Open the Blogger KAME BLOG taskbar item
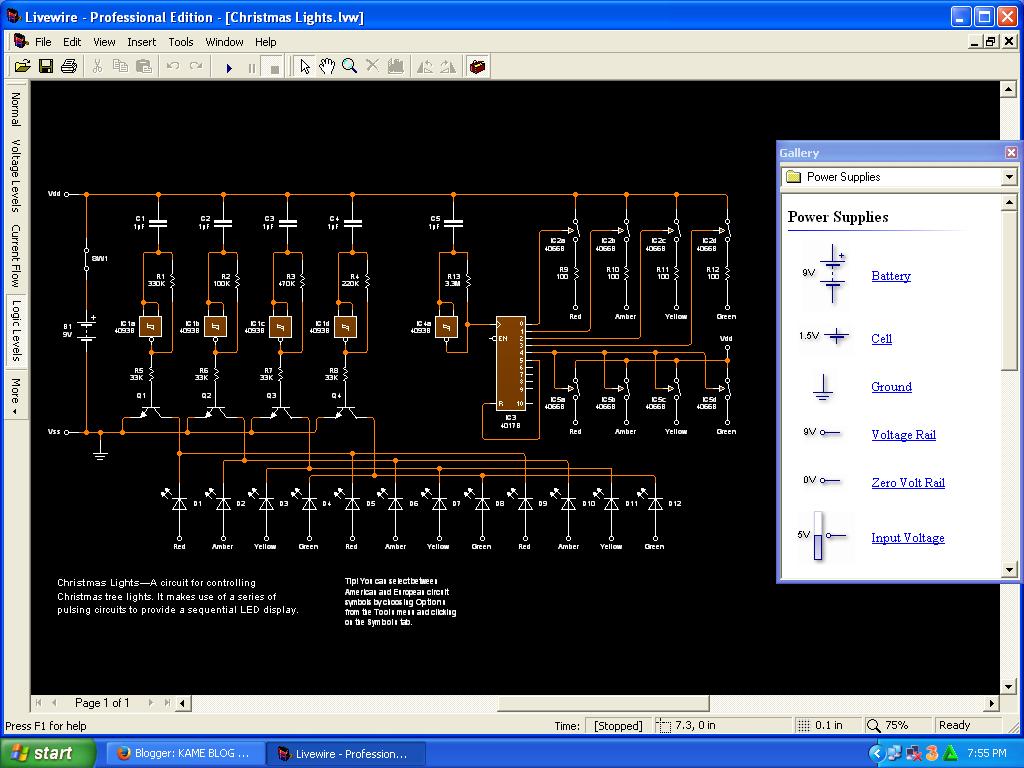 184,752
